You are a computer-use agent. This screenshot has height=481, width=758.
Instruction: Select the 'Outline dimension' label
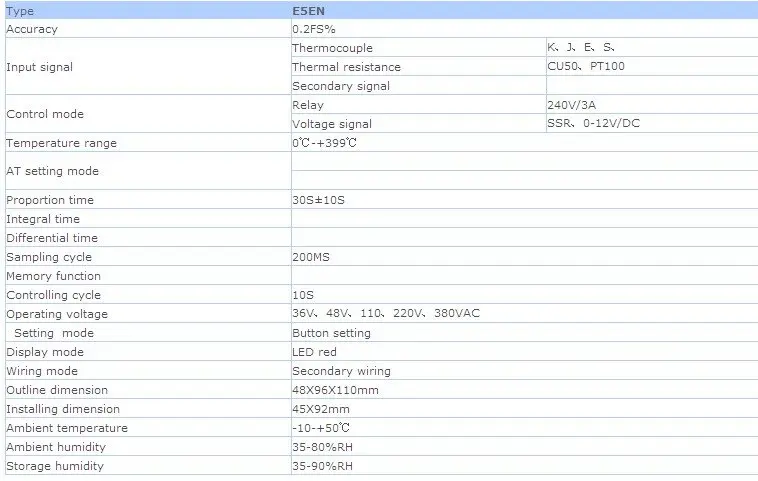pyautogui.click(x=57, y=390)
